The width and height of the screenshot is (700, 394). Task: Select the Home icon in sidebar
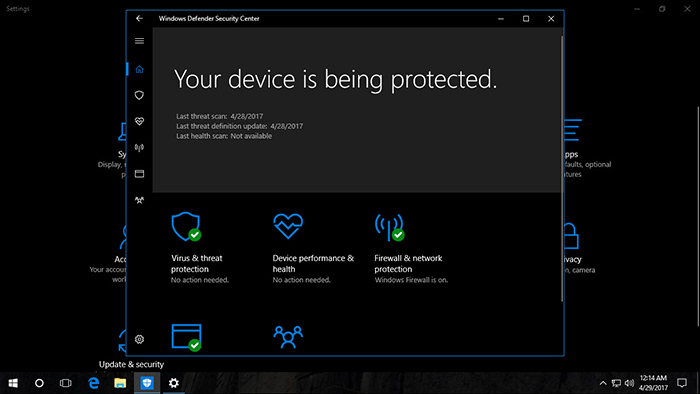(x=139, y=69)
